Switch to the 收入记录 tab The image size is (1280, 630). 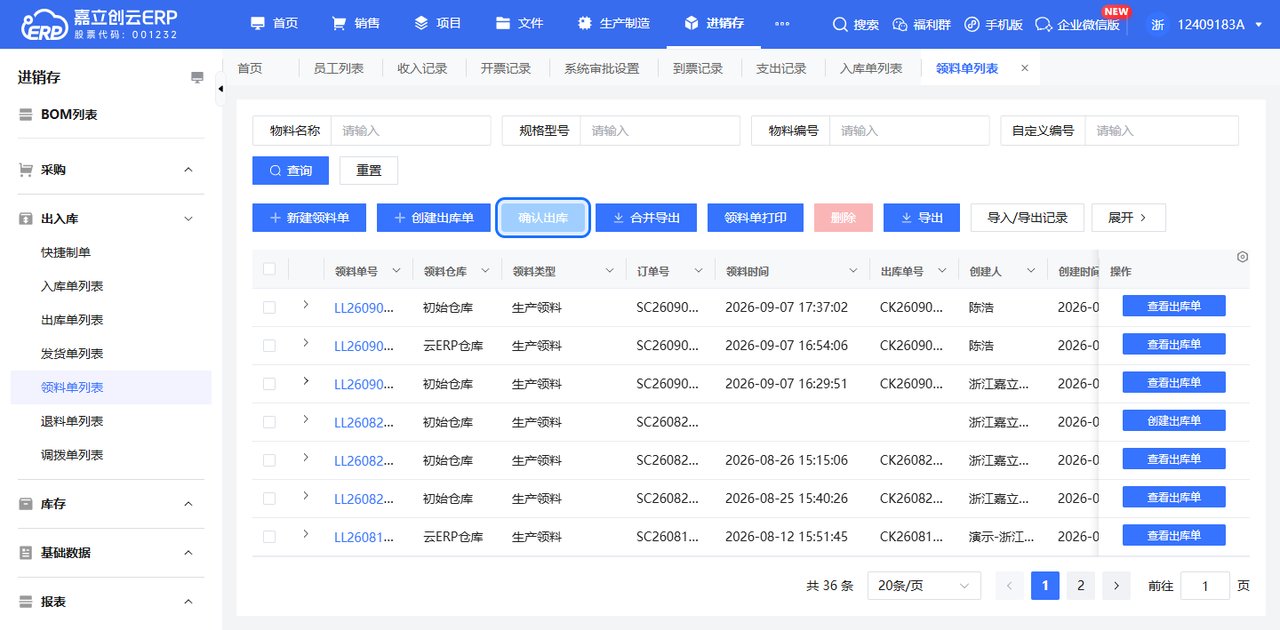tap(422, 68)
